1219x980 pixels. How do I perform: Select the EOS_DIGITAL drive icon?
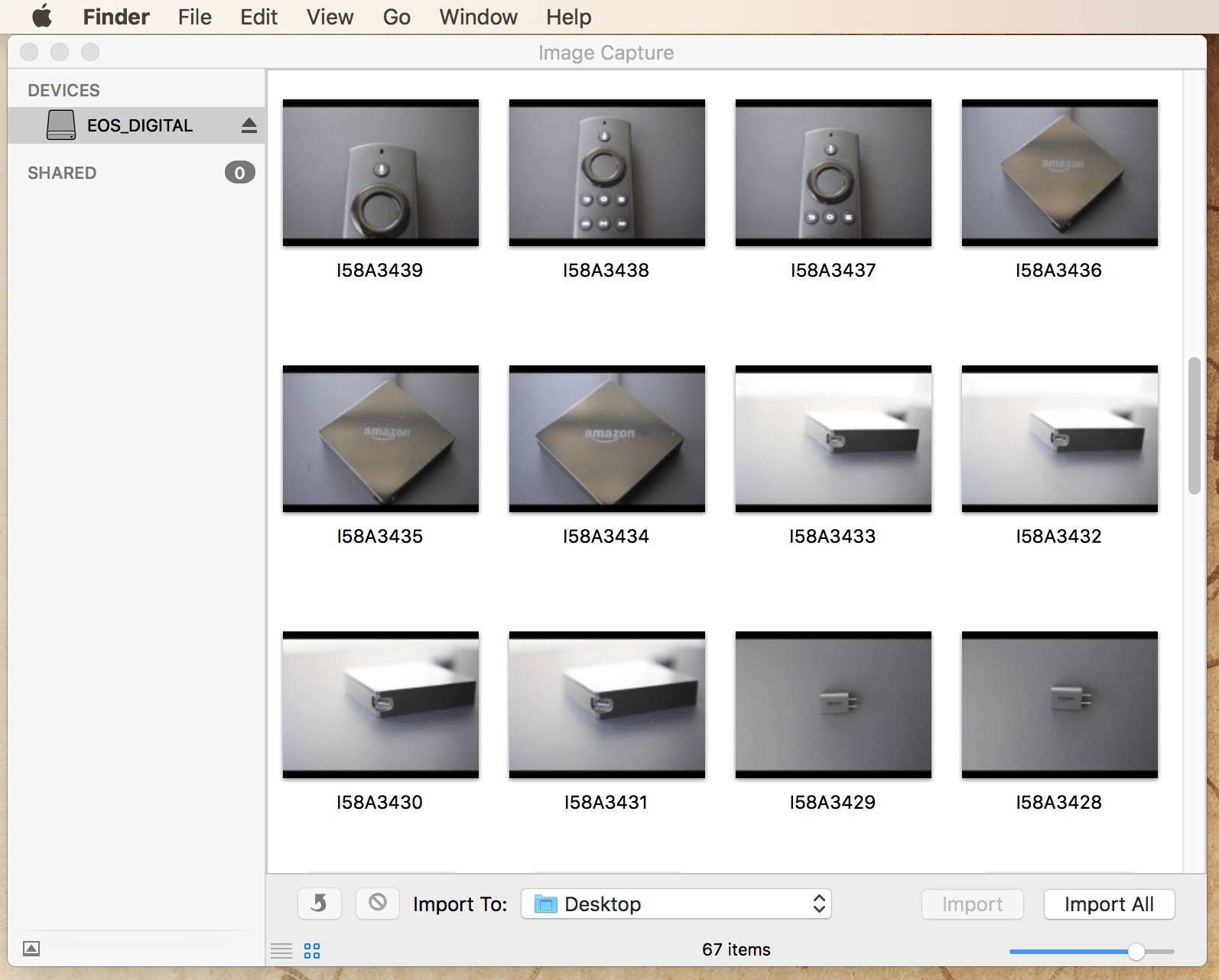pos(61,125)
